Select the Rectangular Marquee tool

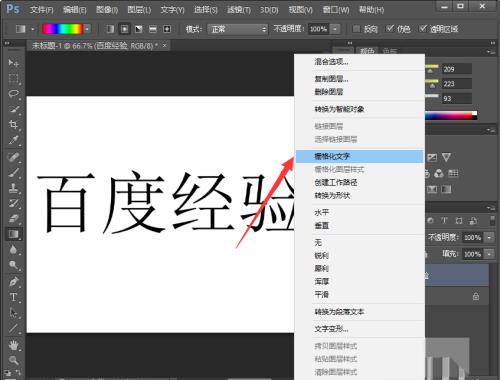(x=13, y=79)
